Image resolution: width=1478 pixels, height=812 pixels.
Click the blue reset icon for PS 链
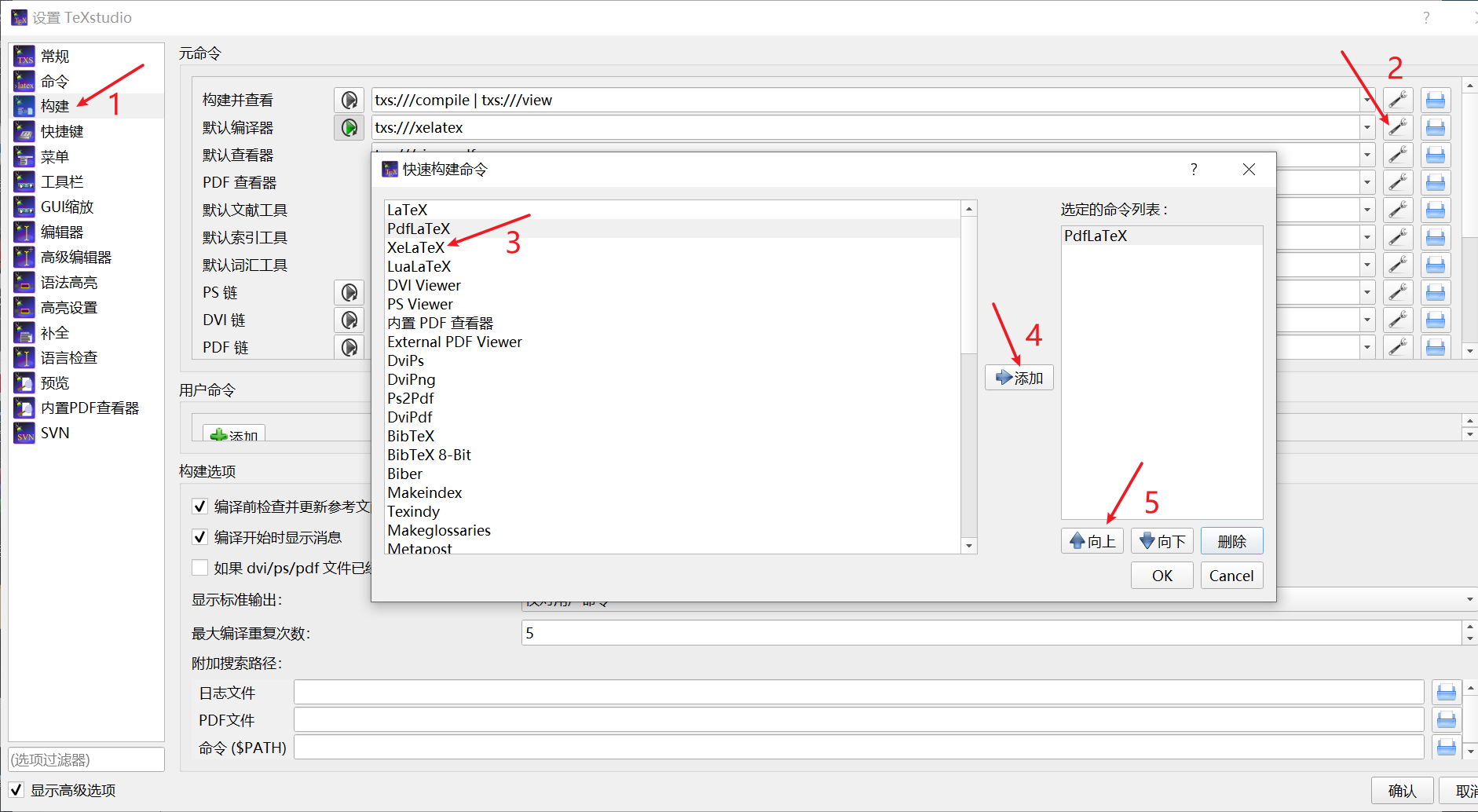coord(1436,292)
